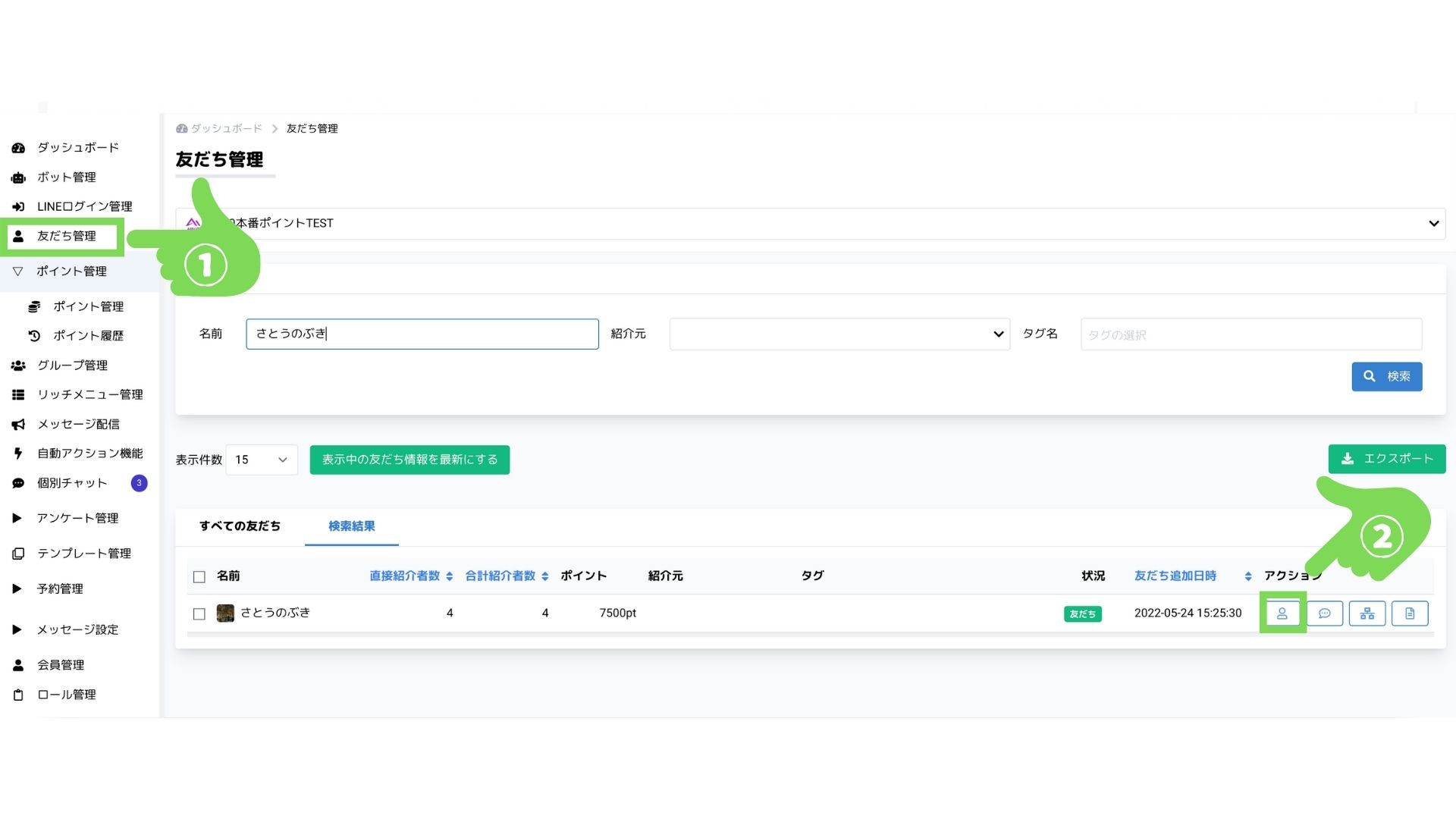Click the タグの選択 tag input field
Viewport: 1456px width, 819px height.
click(x=1250, y=334)
